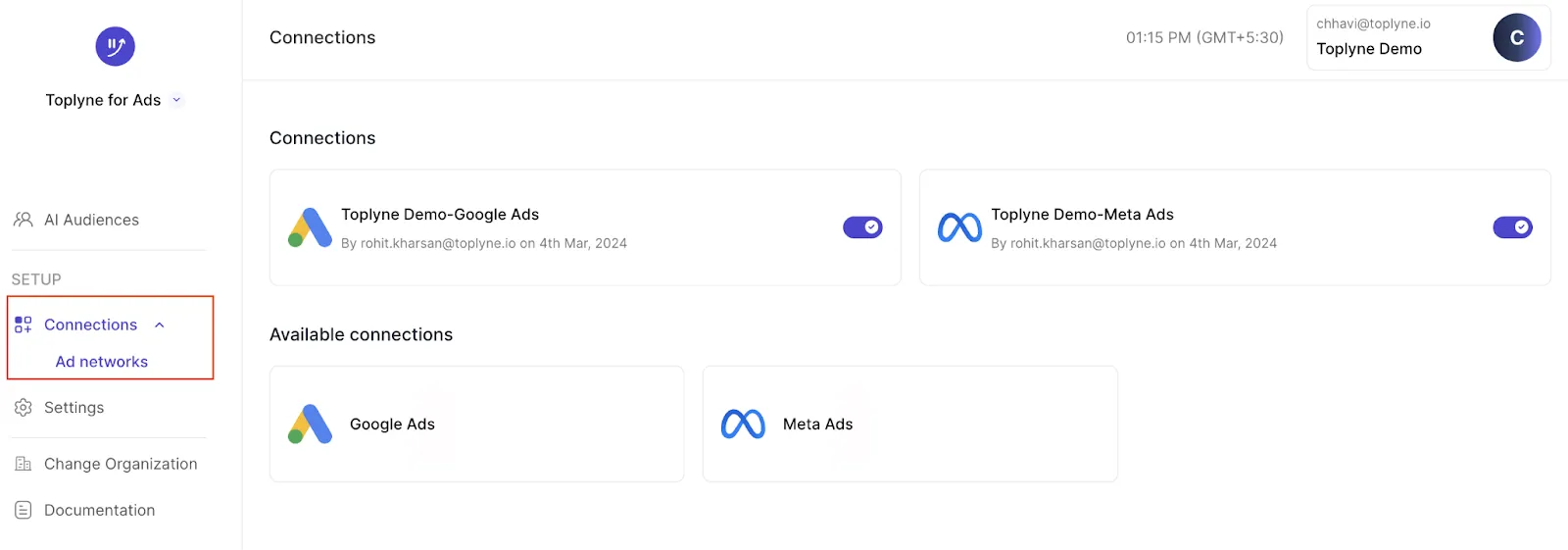This screenshot has height=550, width=1568.
Task: Open the user avatar with letter C
Action: (1516, 38)
